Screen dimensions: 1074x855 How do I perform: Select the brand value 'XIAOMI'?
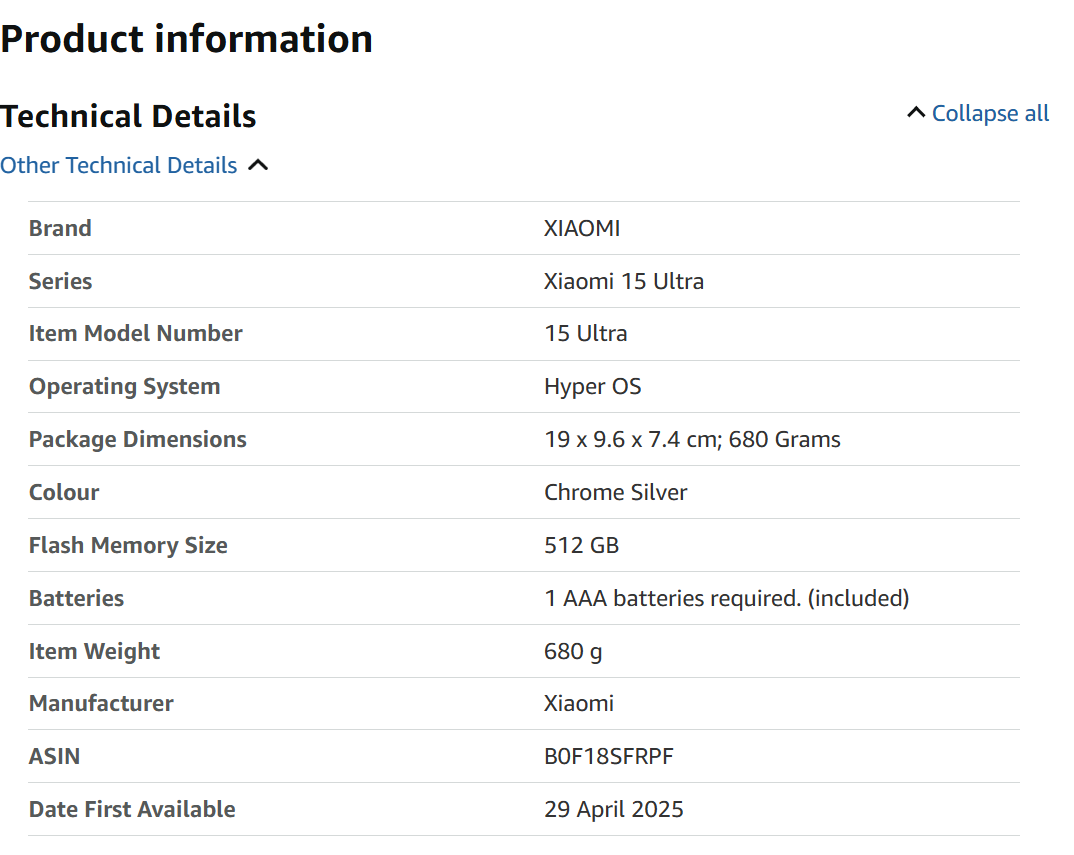tap(582, 228)
